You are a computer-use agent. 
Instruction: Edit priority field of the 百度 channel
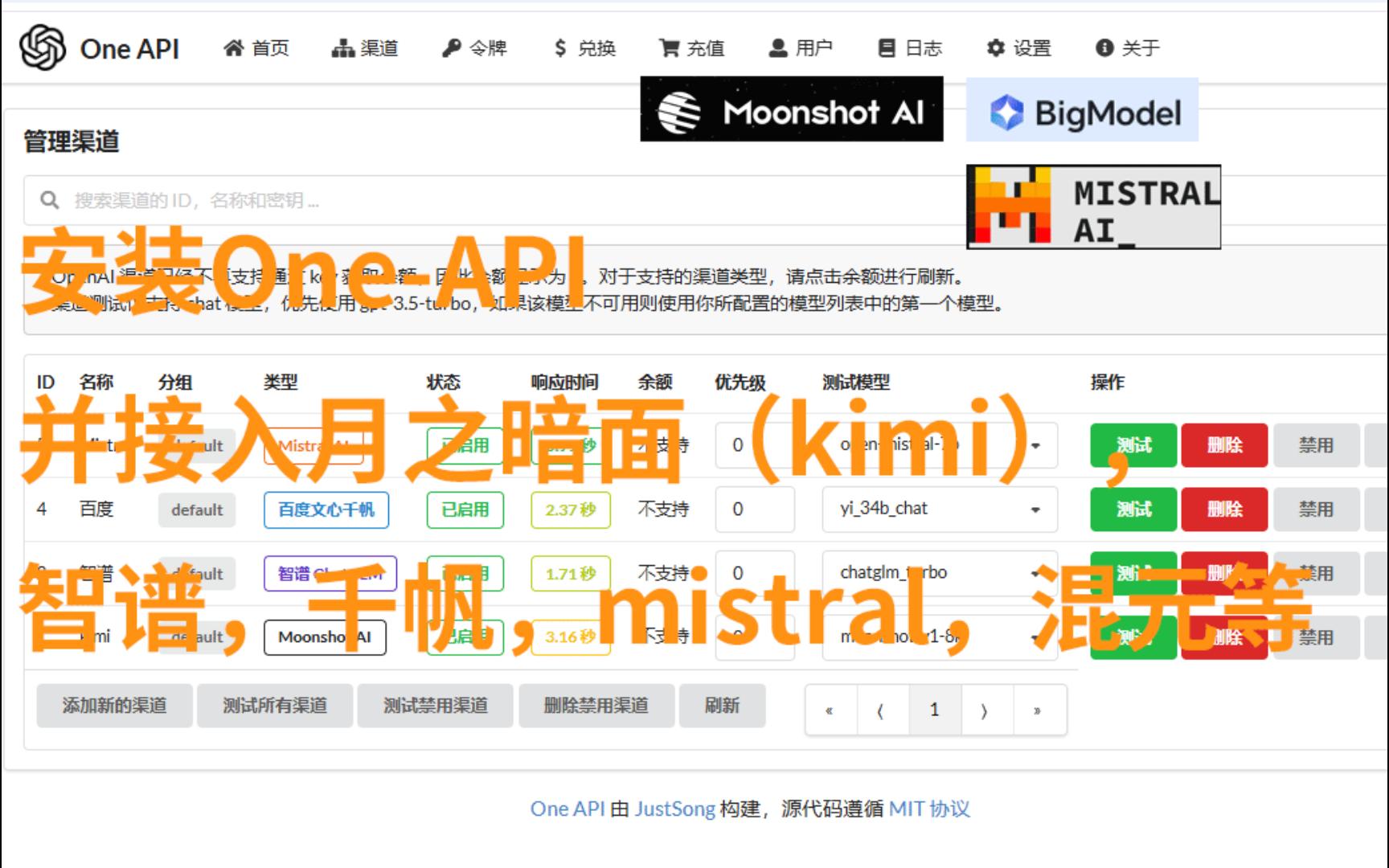tap(755, 509)
